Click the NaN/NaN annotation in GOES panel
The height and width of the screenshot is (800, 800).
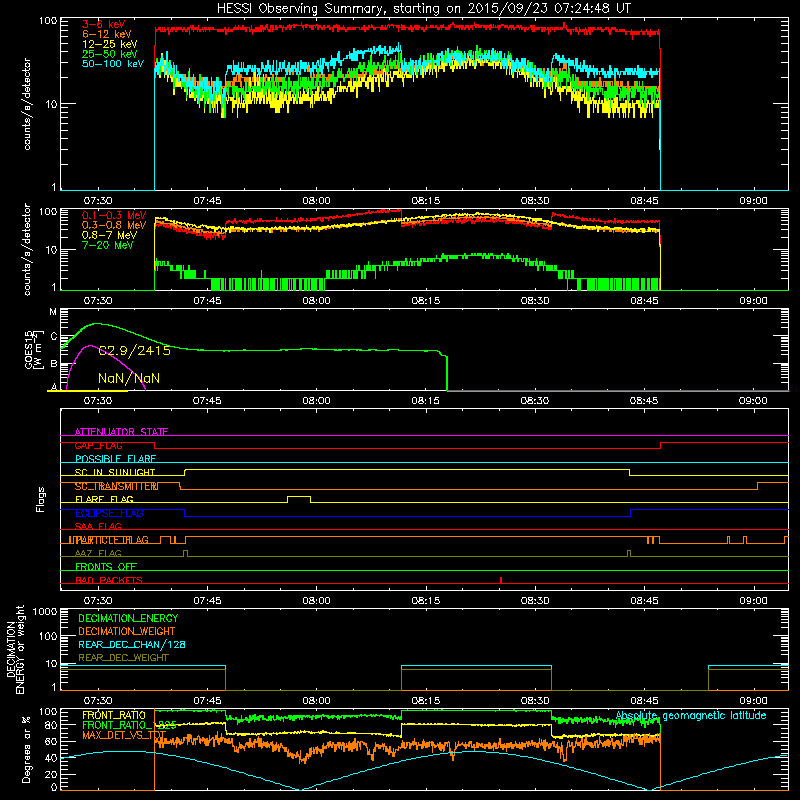coord(129,379)
